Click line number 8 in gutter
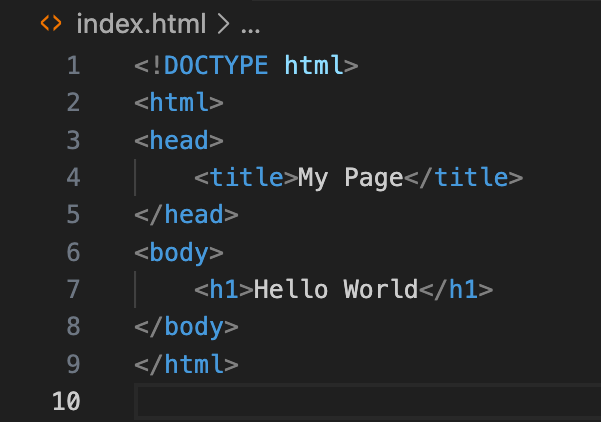This screenshot has width=601, height=422. pyautogui.click(x=73, y=326)
